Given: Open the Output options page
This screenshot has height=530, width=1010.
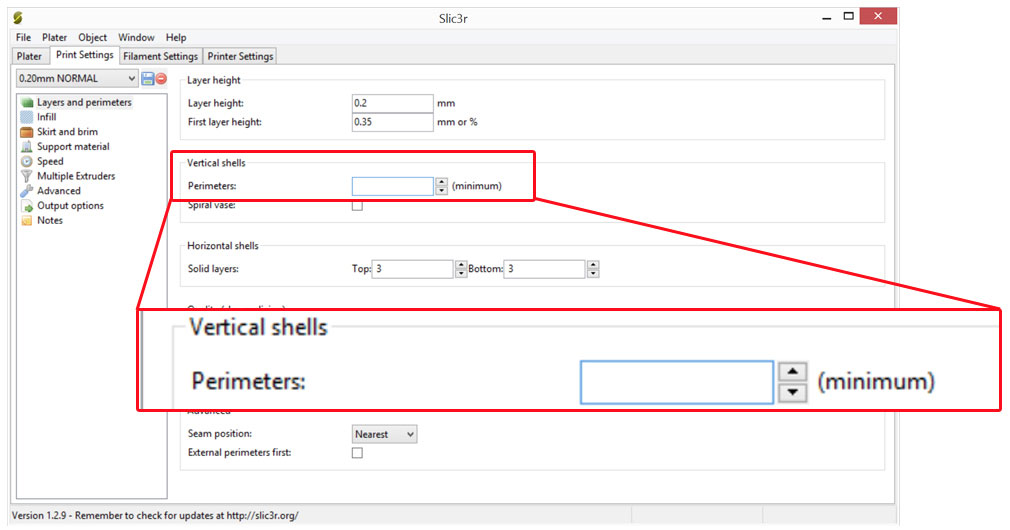Looking at the screenshot, I should pos(70,206).
